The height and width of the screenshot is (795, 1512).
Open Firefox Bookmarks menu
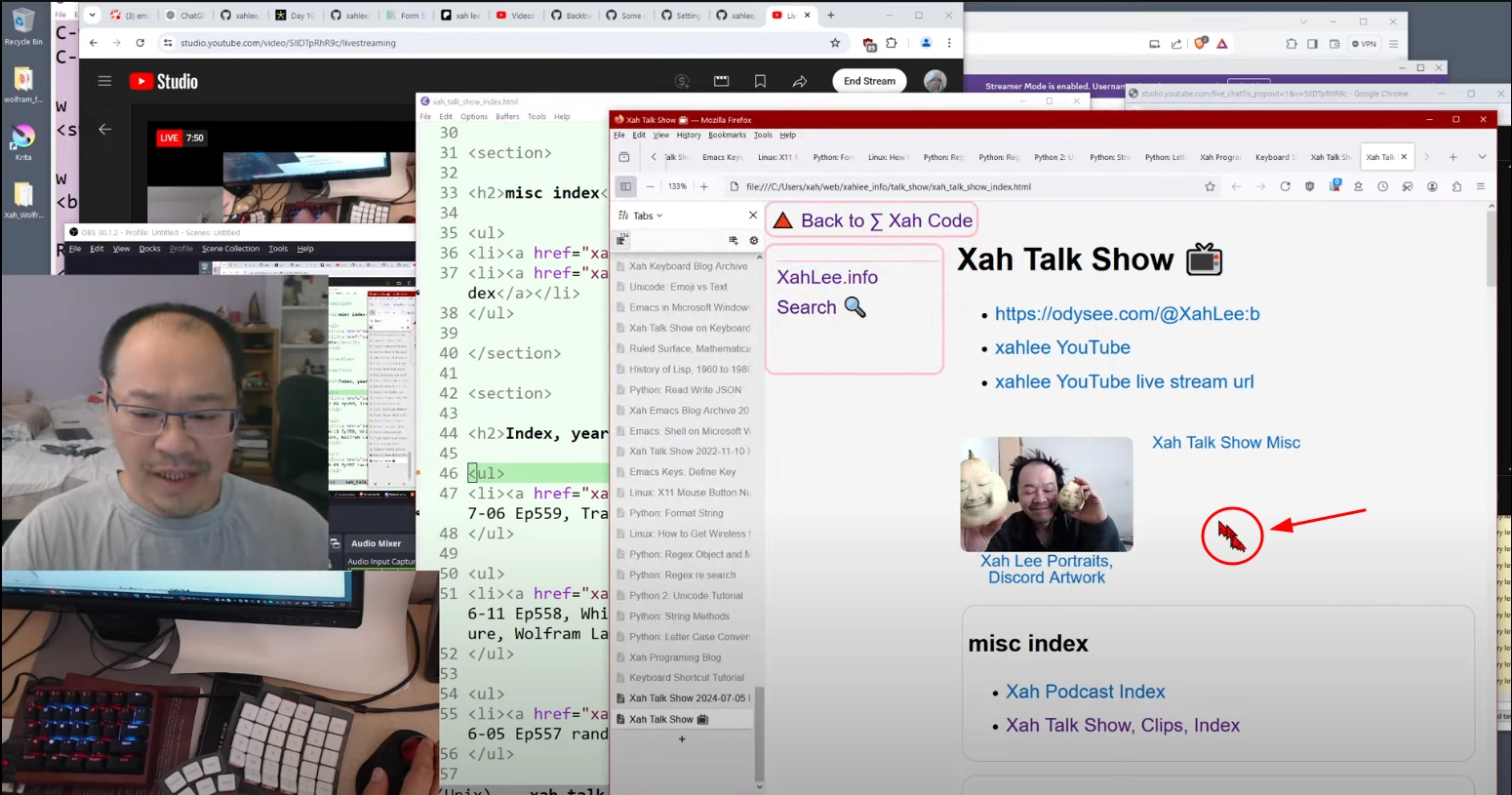click(727, 136)
